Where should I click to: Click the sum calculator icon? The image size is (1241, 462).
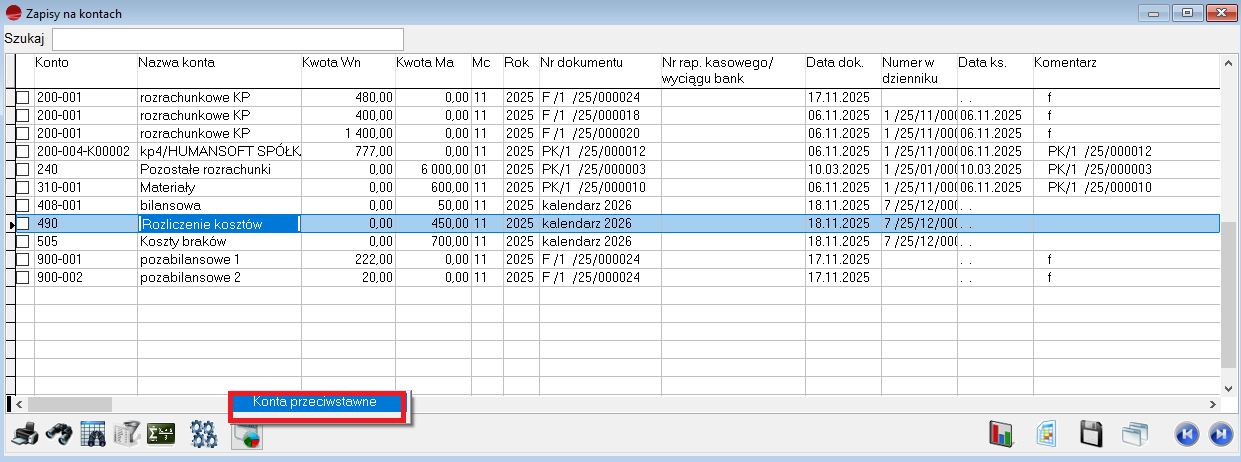pos(161,435)
